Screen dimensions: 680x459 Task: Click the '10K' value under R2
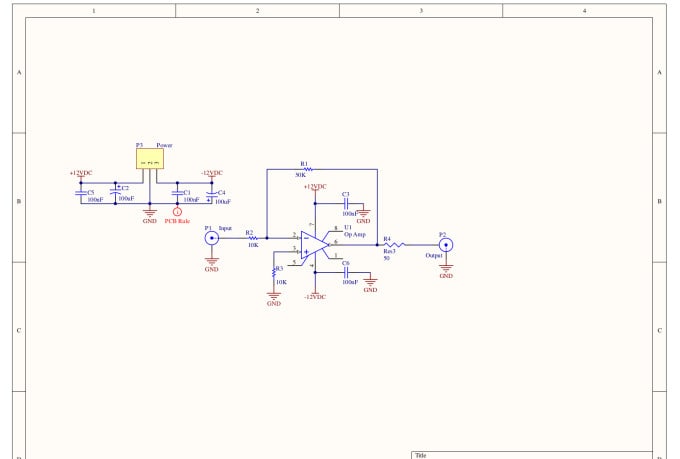tap(253, 245)
